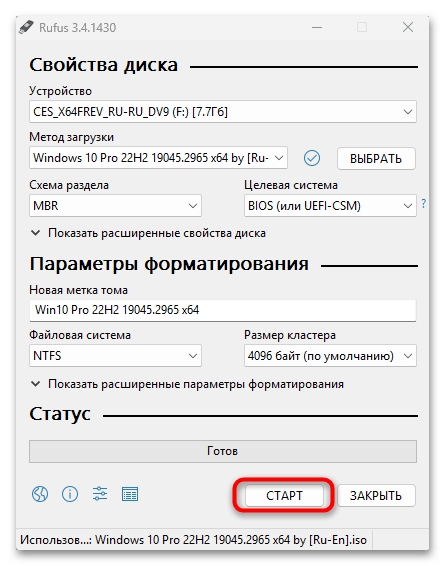Viewport: 445px width, 566px height.
Task: Click the Новая метка тома input field
Action: click(223, 310)
